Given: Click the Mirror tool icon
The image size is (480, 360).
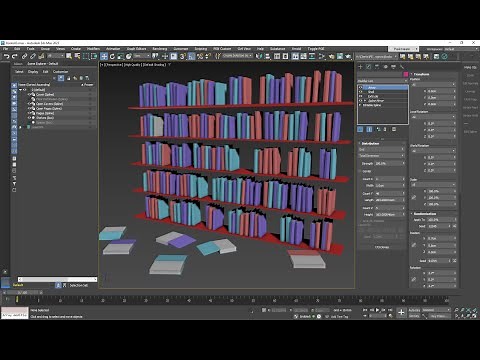Looking at the screenshot, I should coord(259,56).
